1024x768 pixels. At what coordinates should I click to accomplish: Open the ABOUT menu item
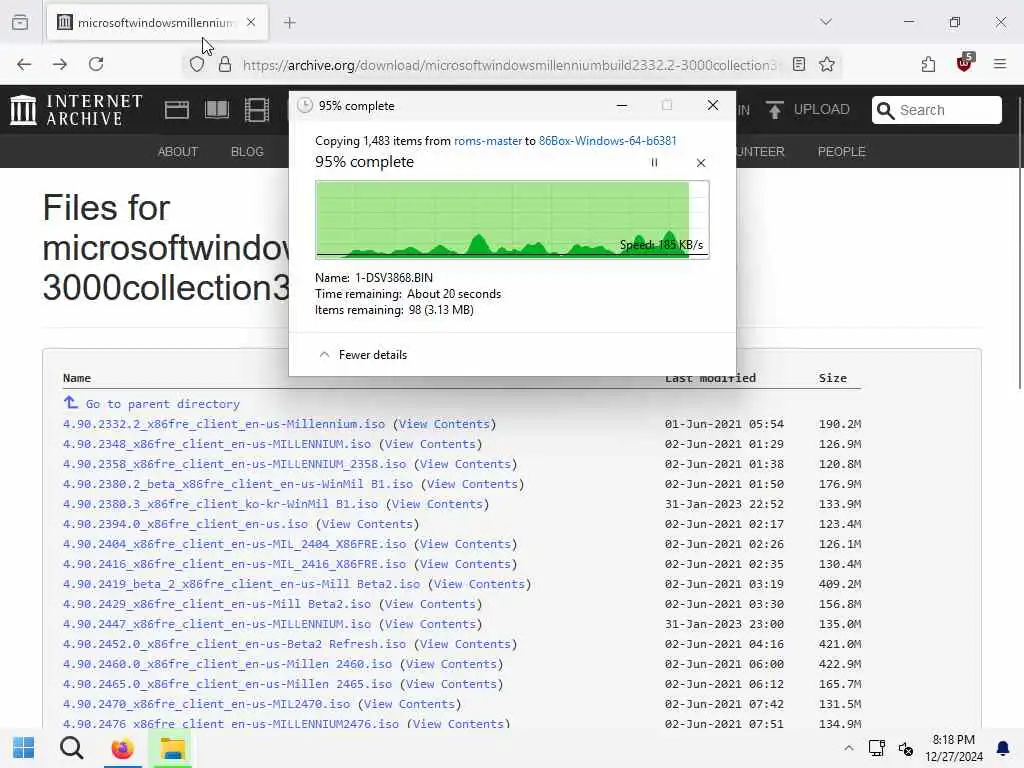(x=178, y=152)
